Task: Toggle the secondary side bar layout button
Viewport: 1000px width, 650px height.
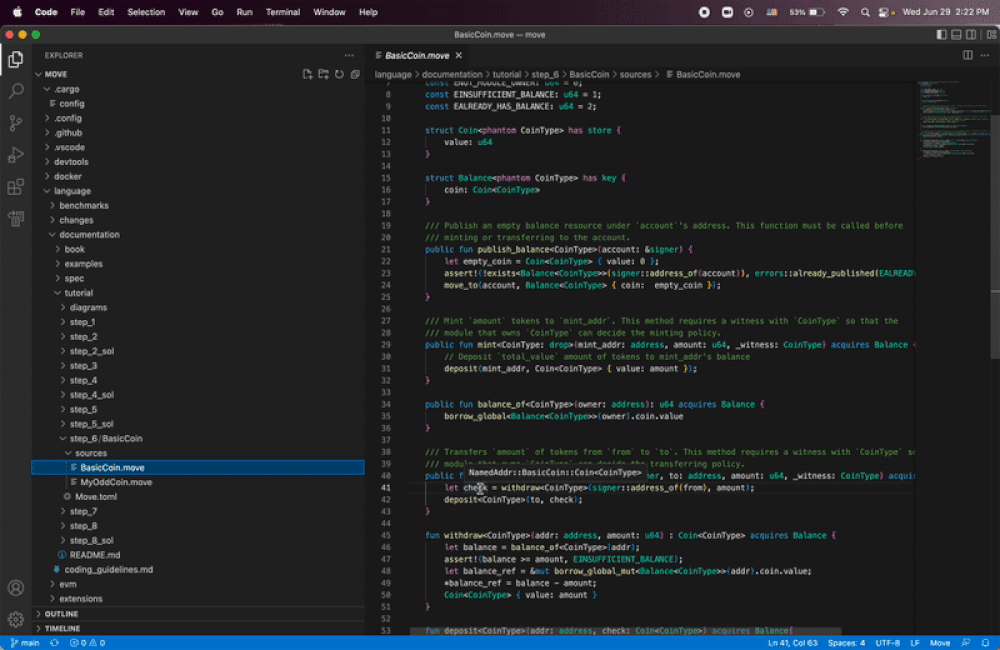Action: pyautogui.click(x=973, y=34)
